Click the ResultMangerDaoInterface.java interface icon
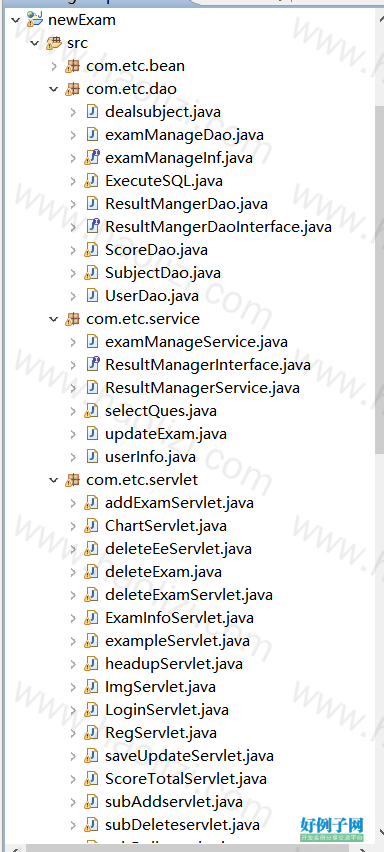The height and width of the screenshot is (852, 384). (92, 226)
